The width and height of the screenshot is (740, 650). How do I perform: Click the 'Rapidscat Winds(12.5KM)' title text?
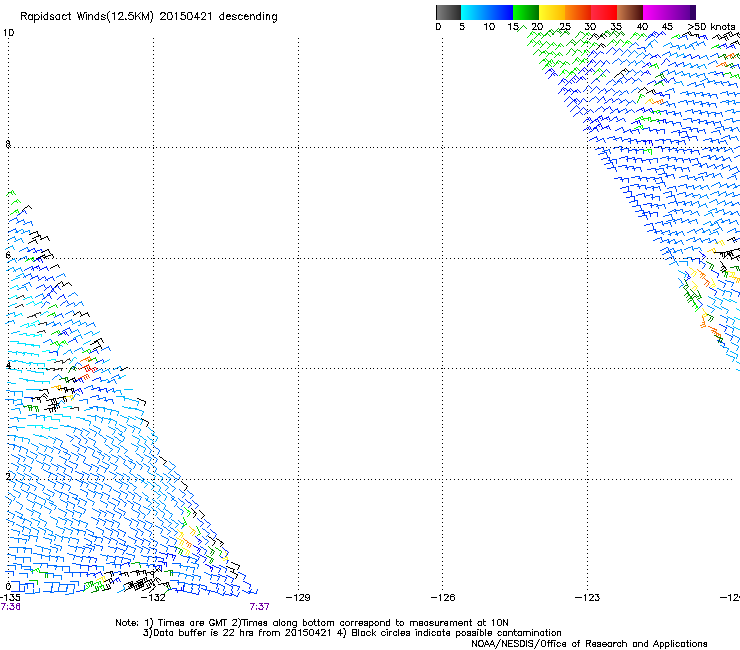(x=87, y=17)
